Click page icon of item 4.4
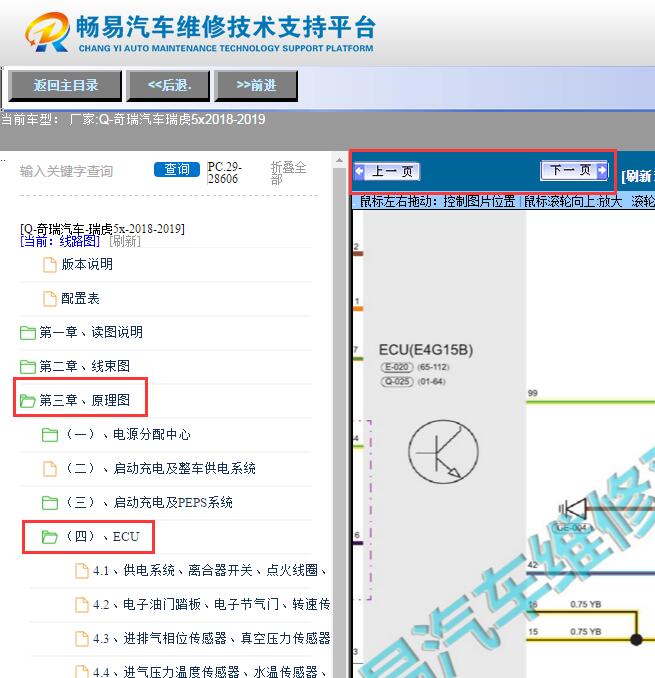 coord(82,672)
